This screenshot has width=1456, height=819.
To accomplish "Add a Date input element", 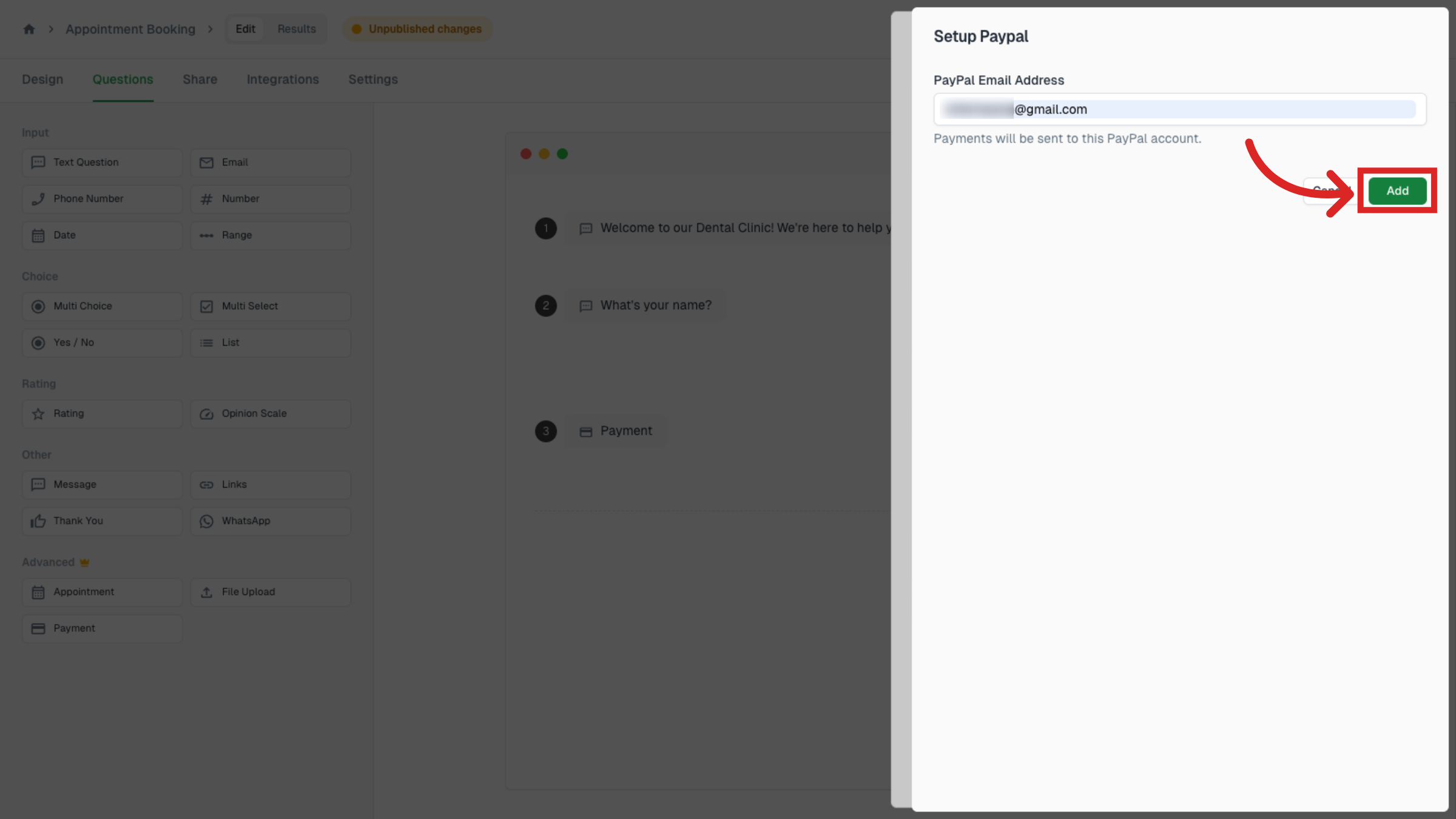I will tap(102, 235).
